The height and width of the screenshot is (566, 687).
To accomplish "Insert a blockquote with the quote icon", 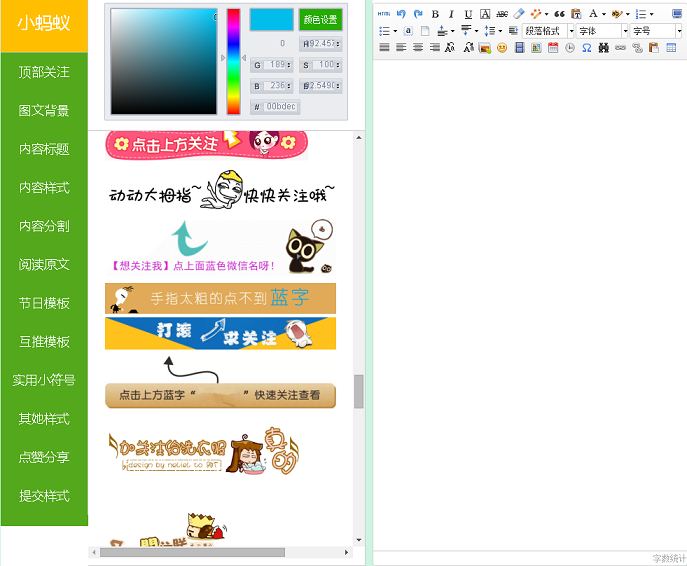I will 560,14.
